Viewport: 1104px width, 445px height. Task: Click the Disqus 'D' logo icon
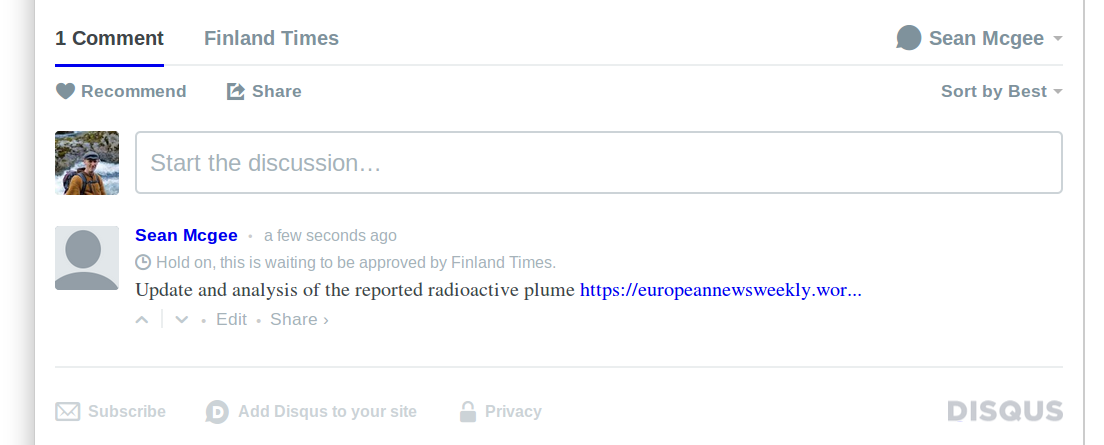tap(217, 411)
